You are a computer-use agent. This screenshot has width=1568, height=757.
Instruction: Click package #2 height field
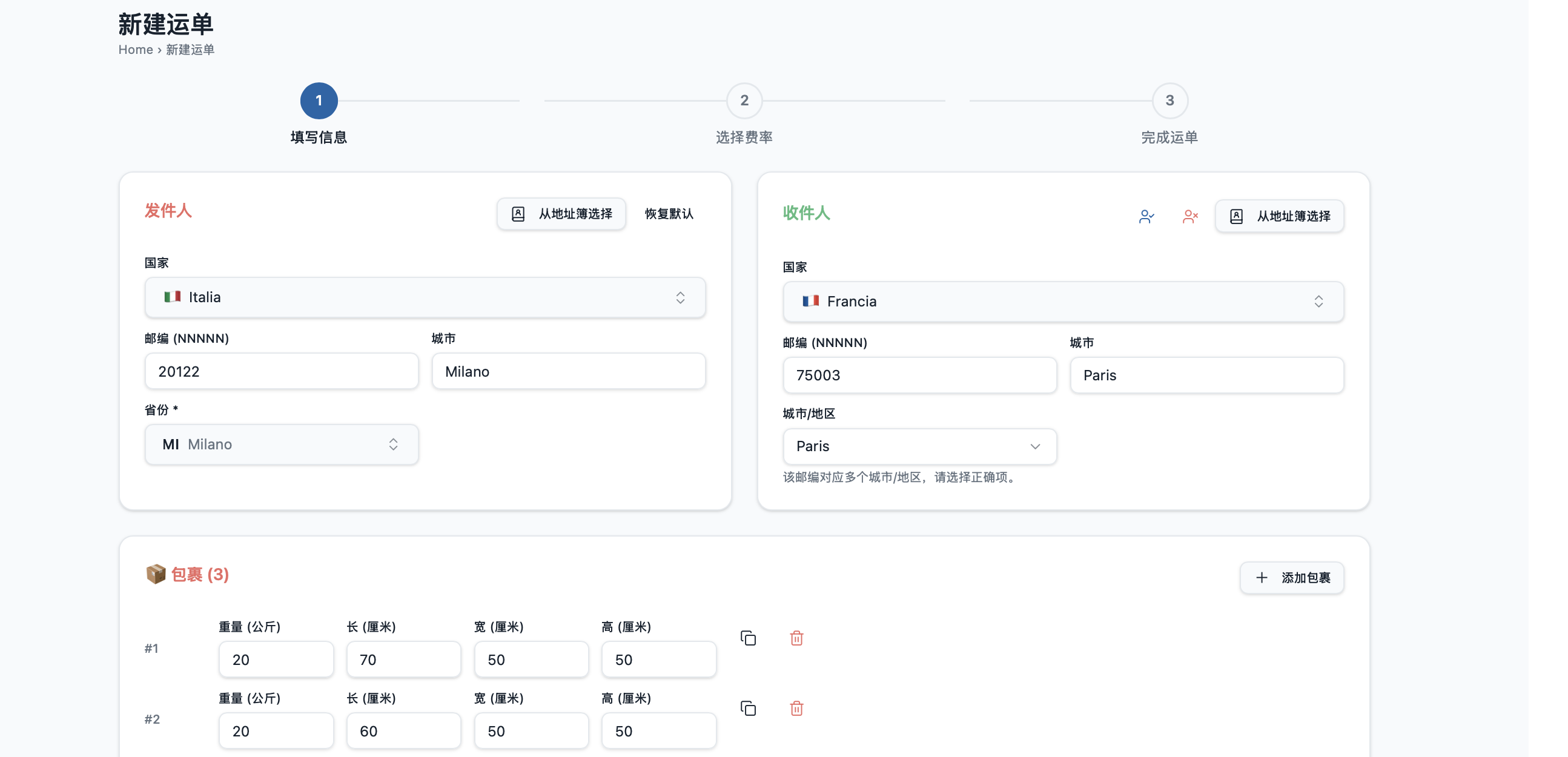(x=658, y=730)
